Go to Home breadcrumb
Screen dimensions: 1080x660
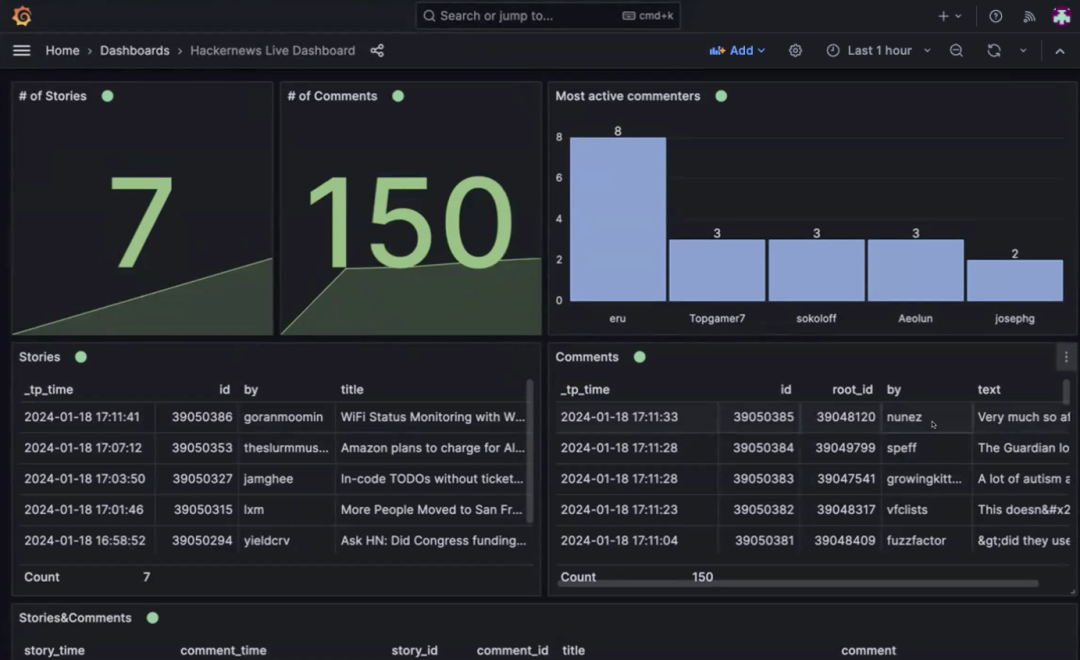pos(62,50)
